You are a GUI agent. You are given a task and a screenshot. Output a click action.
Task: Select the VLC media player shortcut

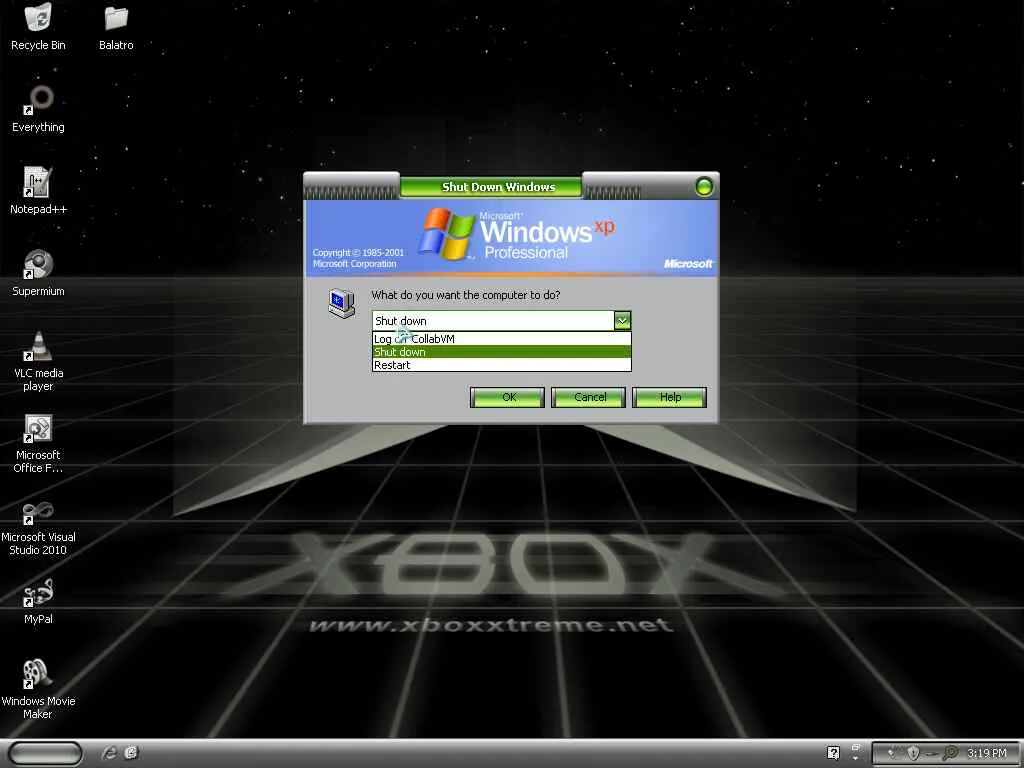tap(39, 361)
